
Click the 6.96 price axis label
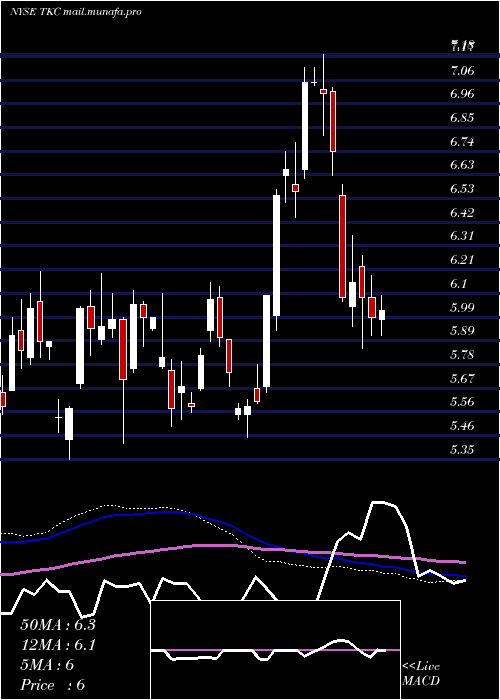pos(462,94)
